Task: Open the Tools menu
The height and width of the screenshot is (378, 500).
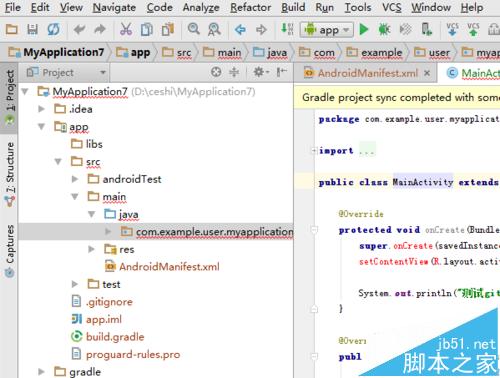Action: click(x=358, y=7)
